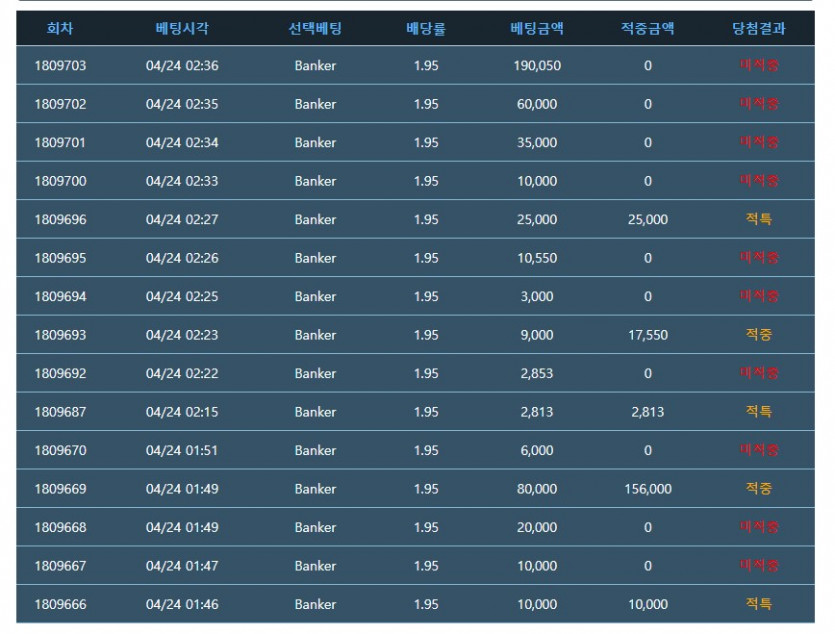Screen dimensions: 835x634
Task: Click red 미적중 result in row 1809703
Action: coord(759,65)
